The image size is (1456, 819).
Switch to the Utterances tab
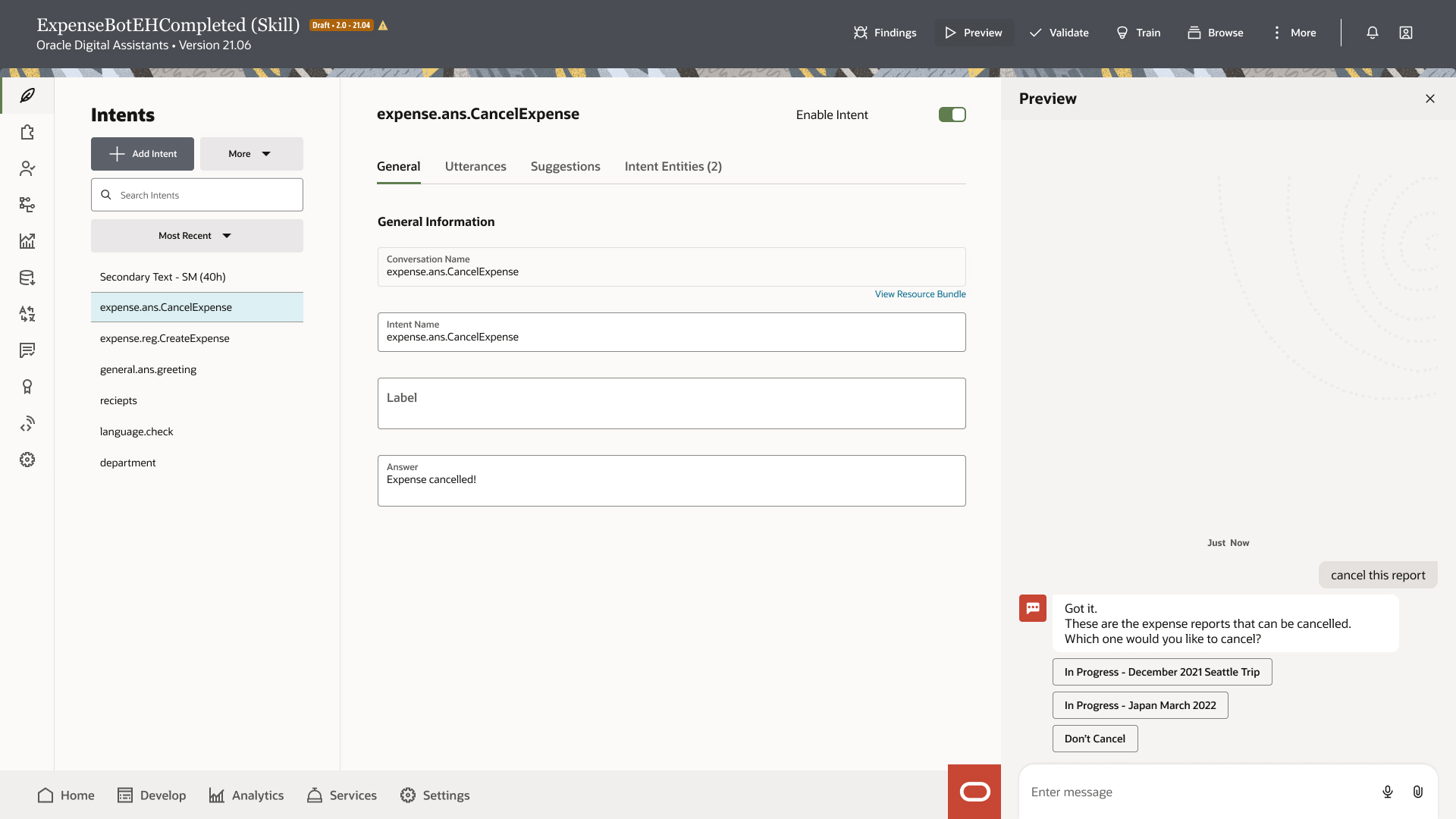click(x=475, y=166)
